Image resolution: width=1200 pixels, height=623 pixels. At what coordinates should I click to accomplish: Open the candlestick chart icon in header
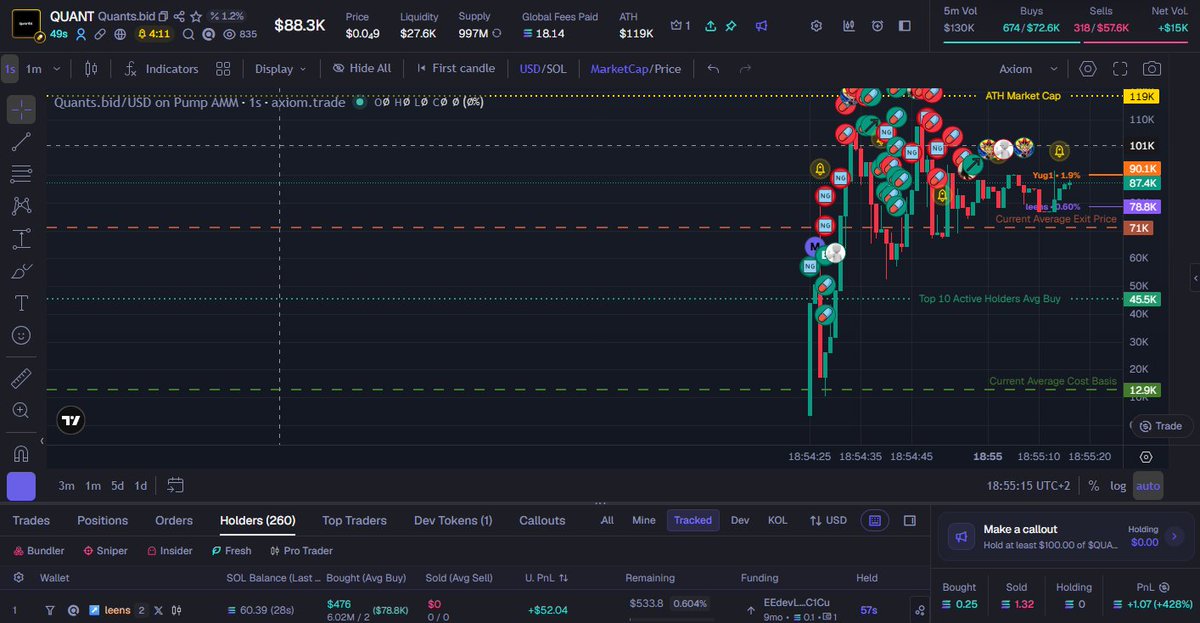pyautogui.click(x=848, y=26)
